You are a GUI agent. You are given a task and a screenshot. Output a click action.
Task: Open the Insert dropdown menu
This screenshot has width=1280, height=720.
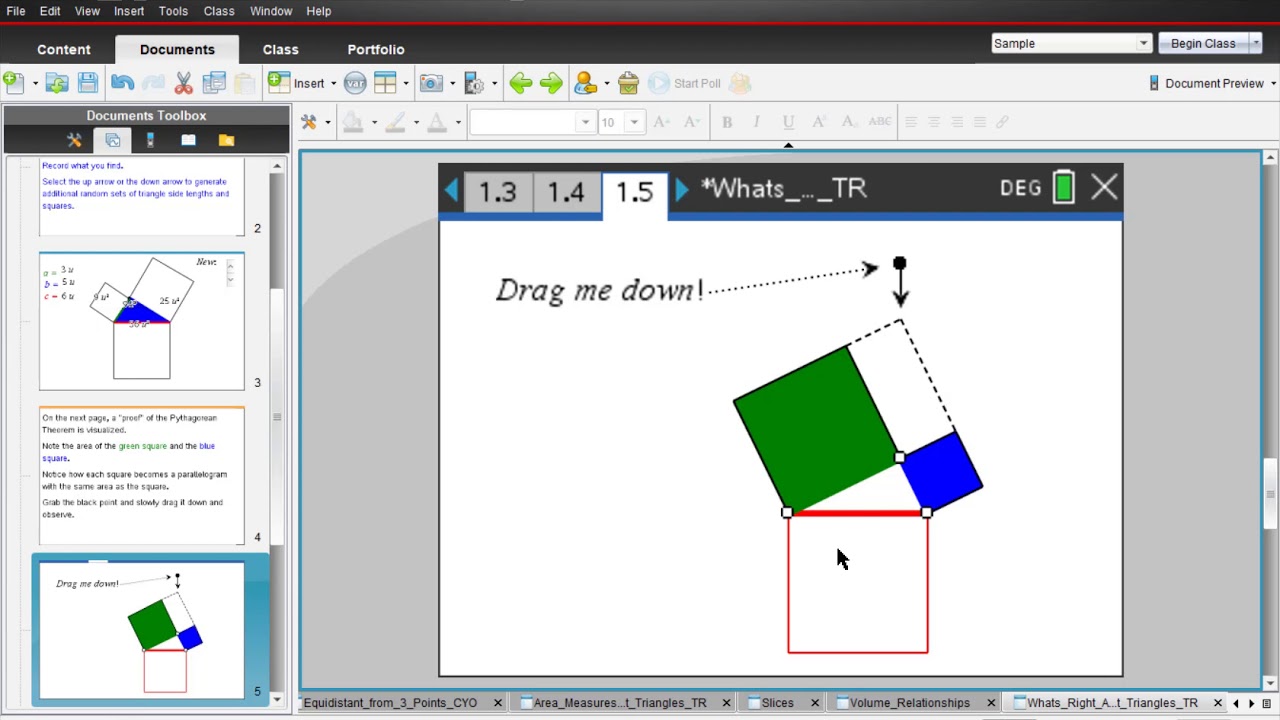click(303, 83)
